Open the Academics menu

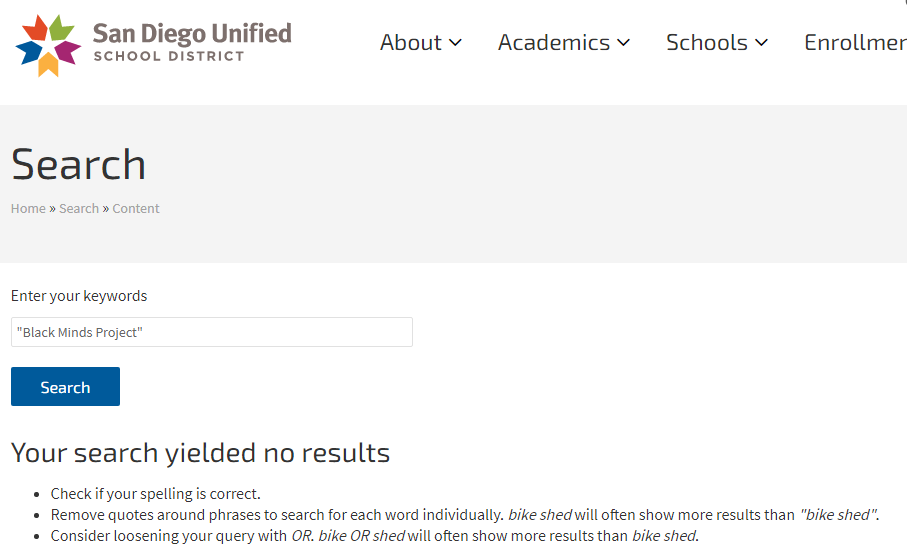[x=553, y=43]
